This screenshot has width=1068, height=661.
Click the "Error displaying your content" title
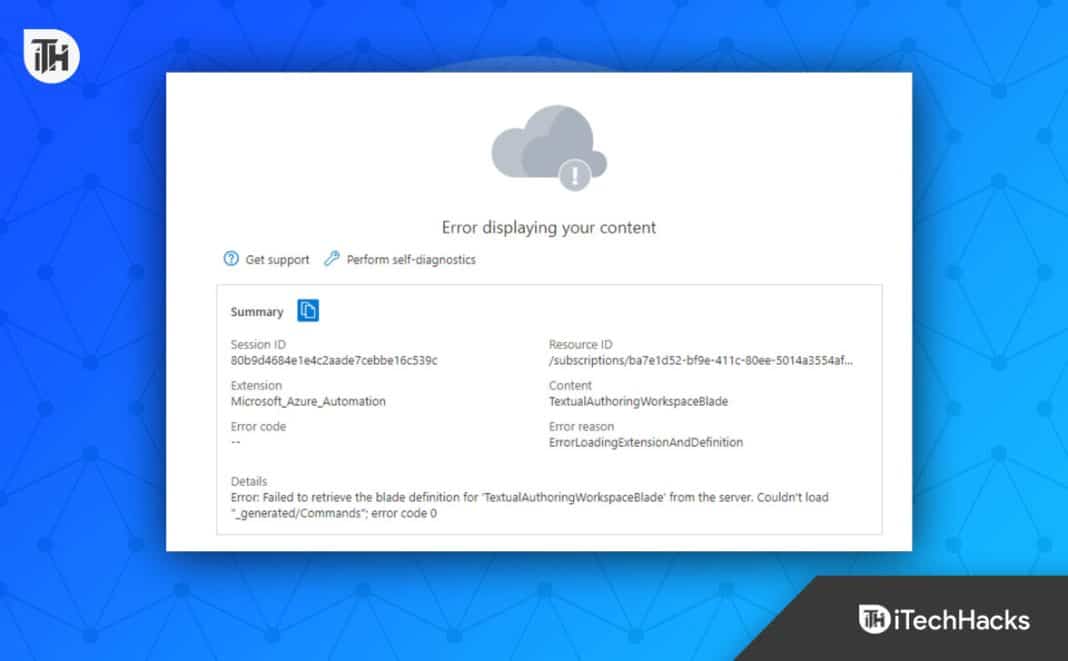point(549,227)
